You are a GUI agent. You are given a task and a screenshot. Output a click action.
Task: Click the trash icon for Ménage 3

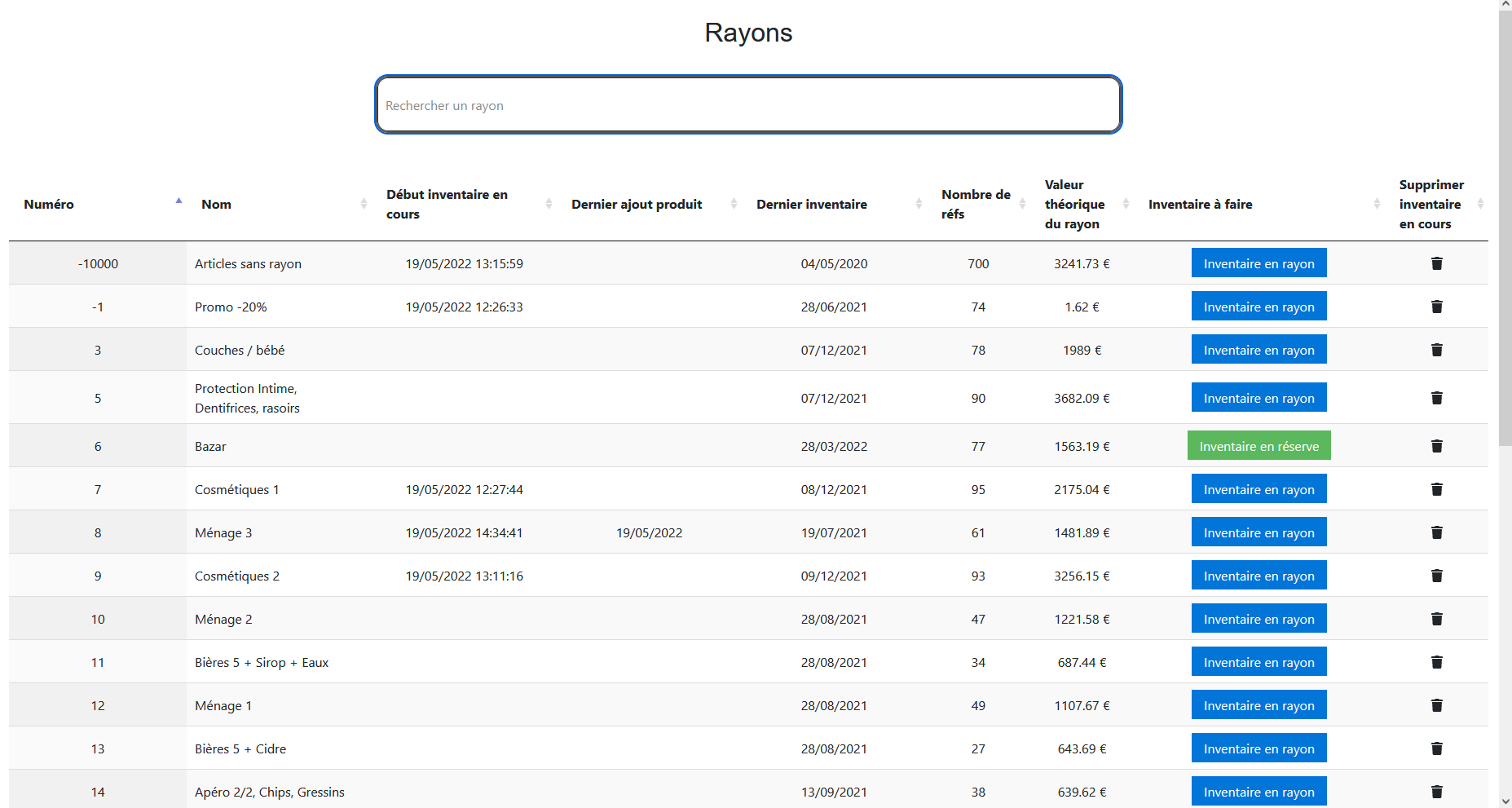[x=1437, y=532]
